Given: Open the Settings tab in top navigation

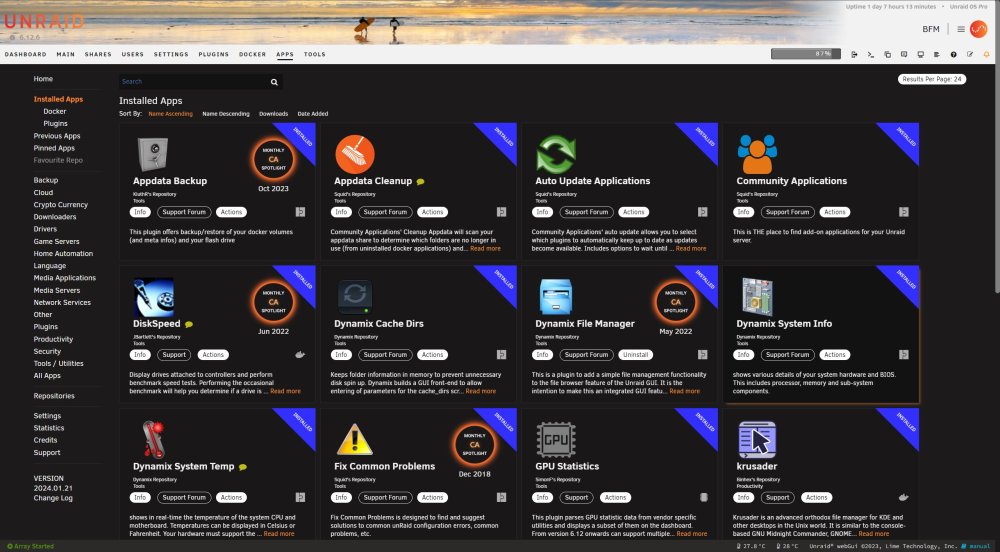Looking at the screenshot, I should (x=171, y=55).
